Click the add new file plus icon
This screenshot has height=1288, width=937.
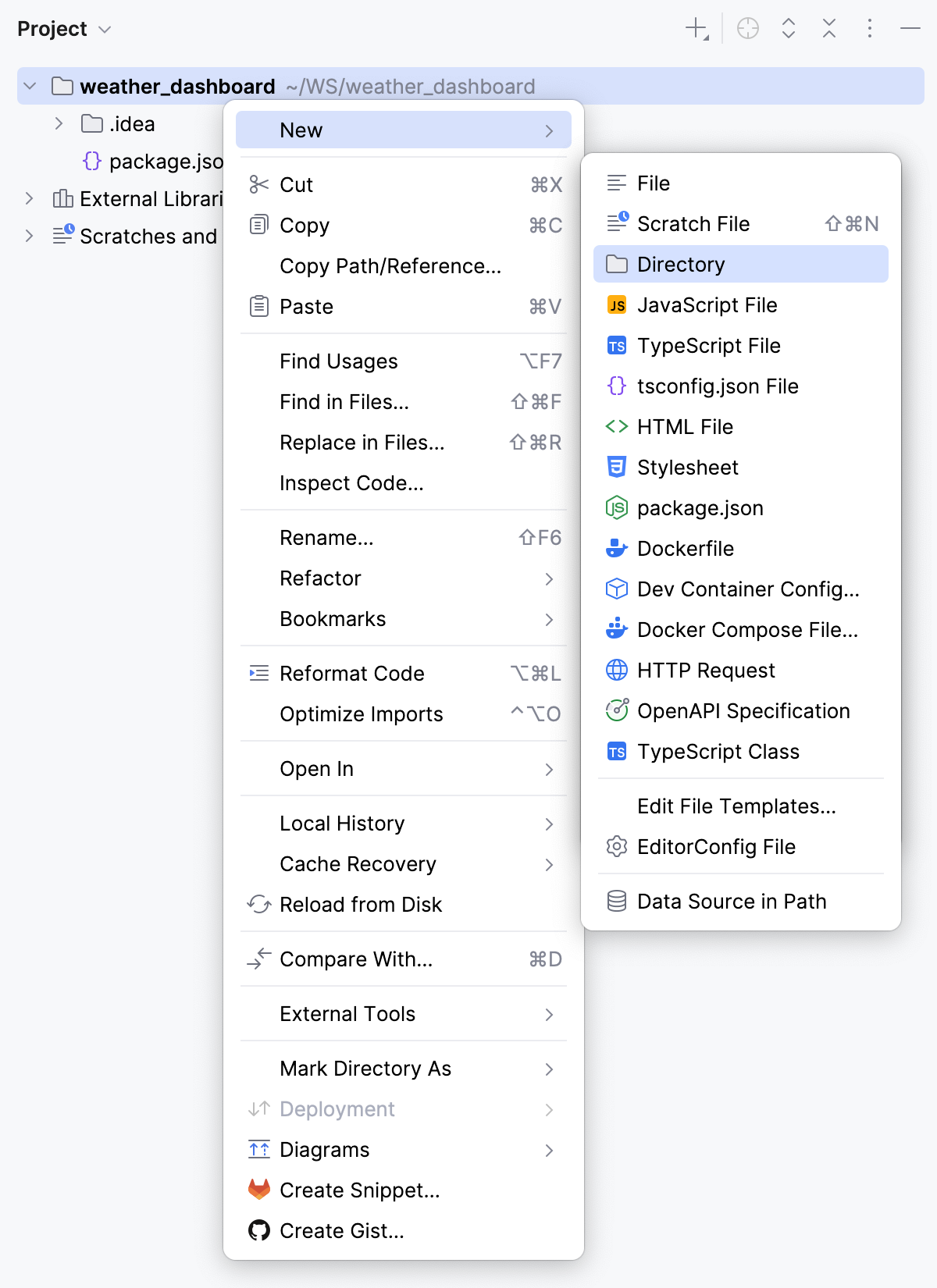697,29
